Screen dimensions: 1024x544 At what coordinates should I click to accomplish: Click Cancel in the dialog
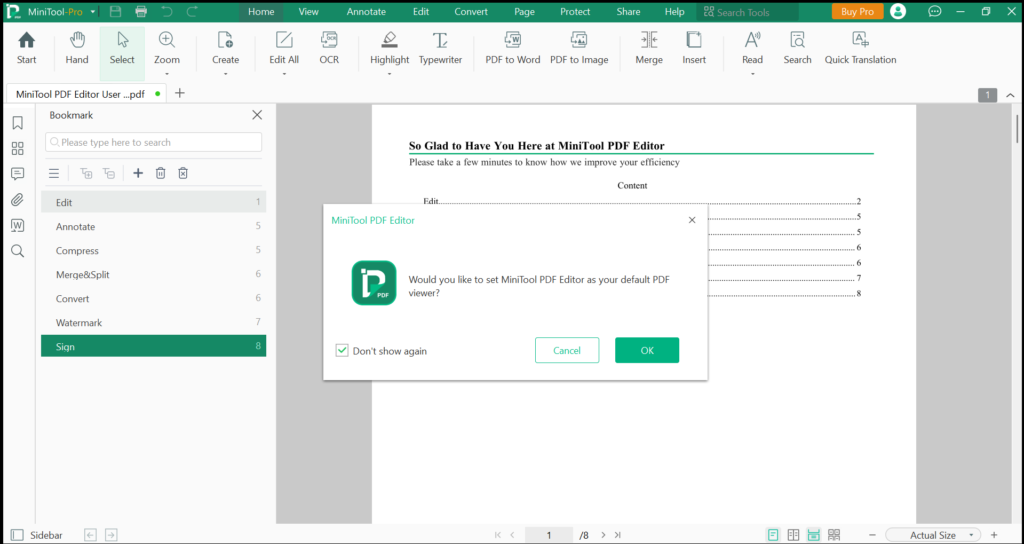tap(567, 351)
